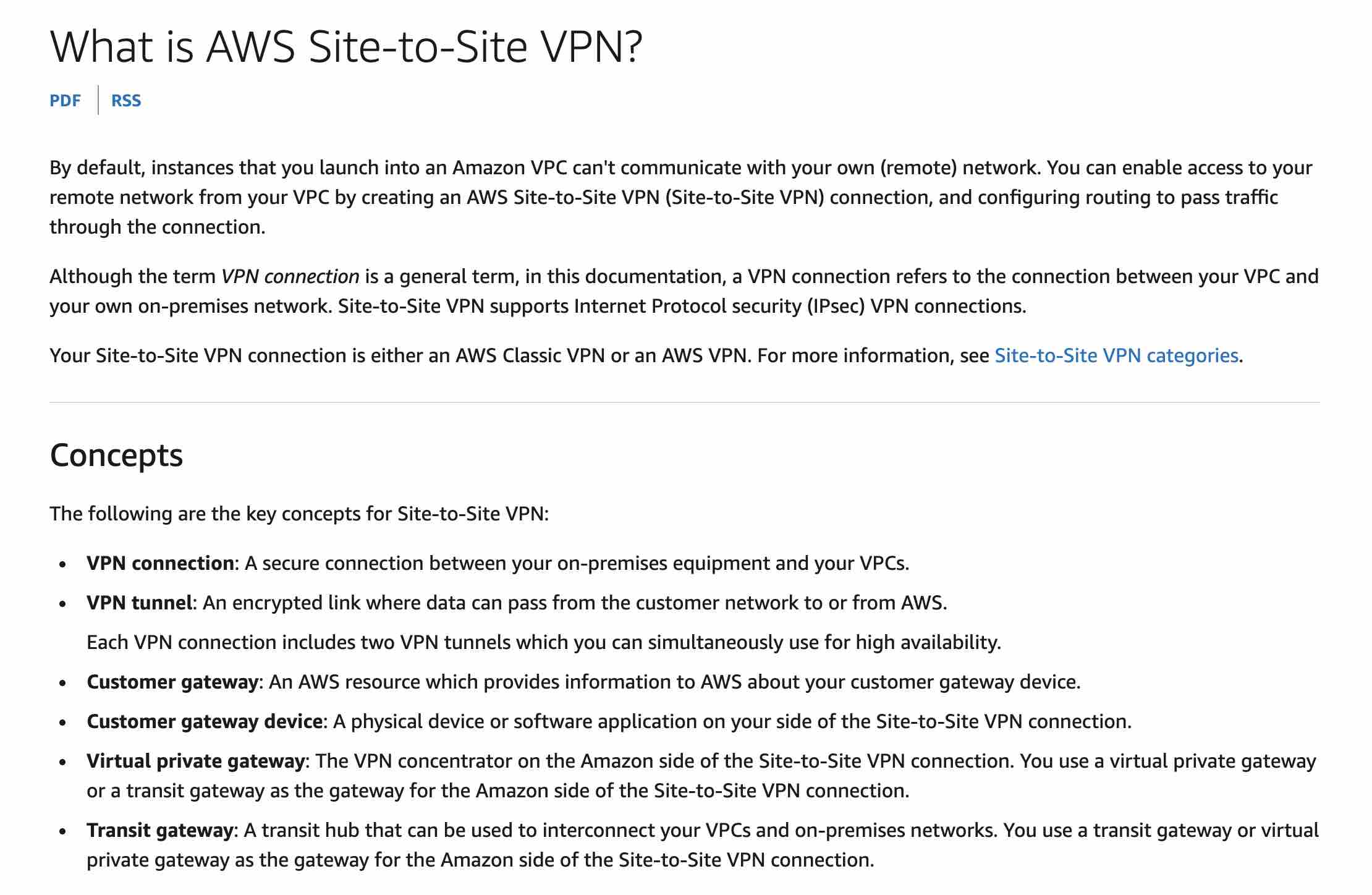This screenshot has height=895, width=1372.
Task: Click the bold 'Customer gateway device' term
Action: click(x=204, y=721)
